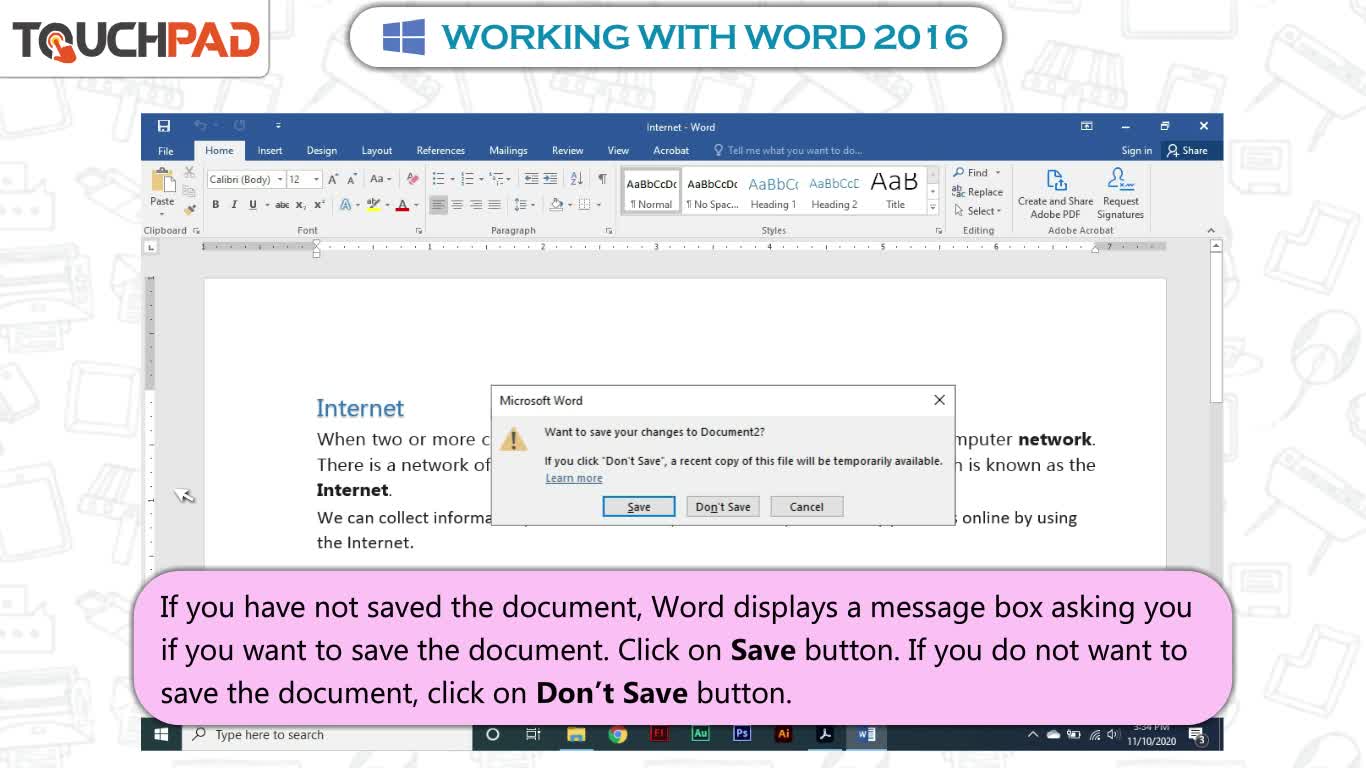Click the text highlight color button
This screenshot has height=768, width=1366.
(x=373, y=205)
